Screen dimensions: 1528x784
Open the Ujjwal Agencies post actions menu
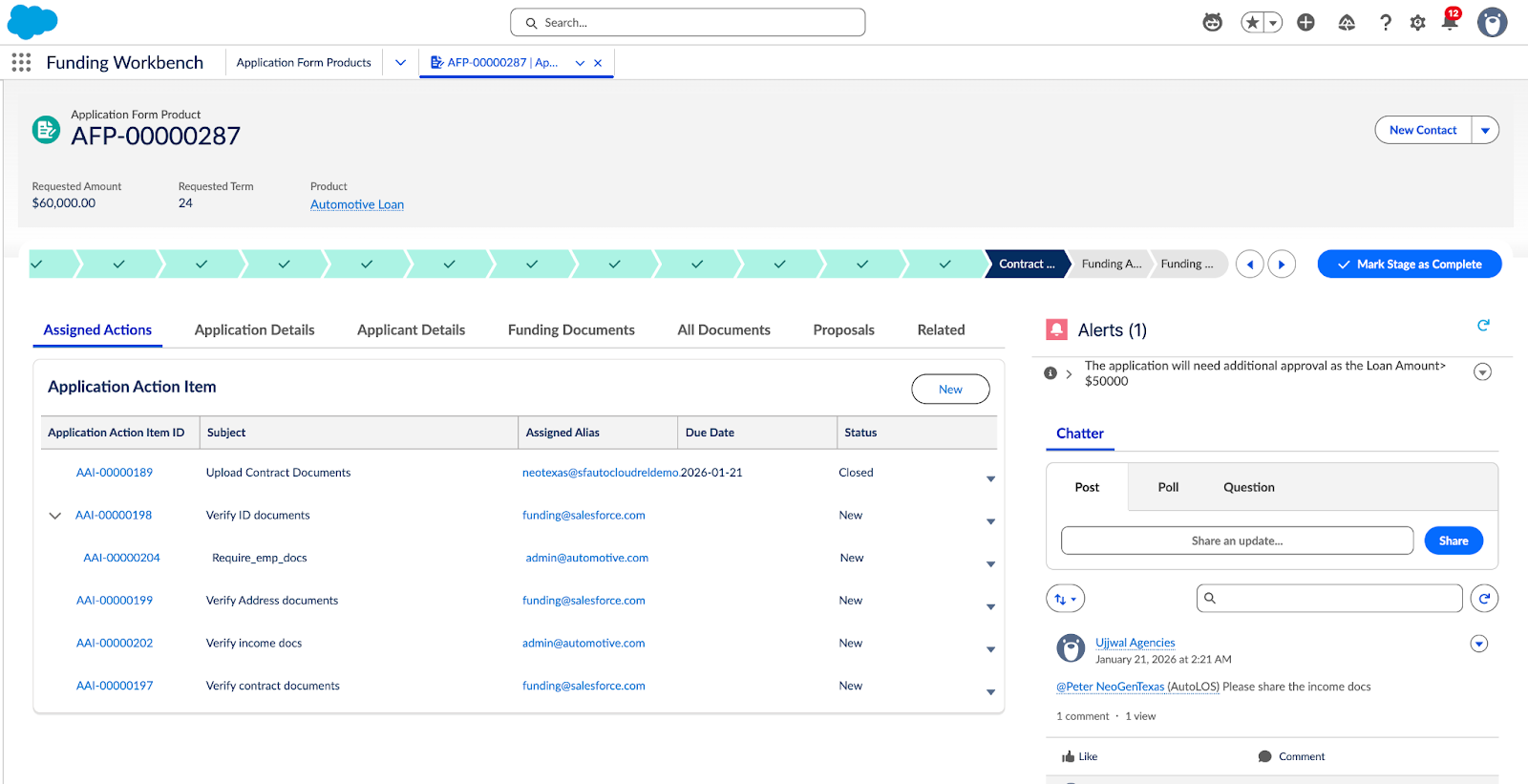(x=1479, y=644)
